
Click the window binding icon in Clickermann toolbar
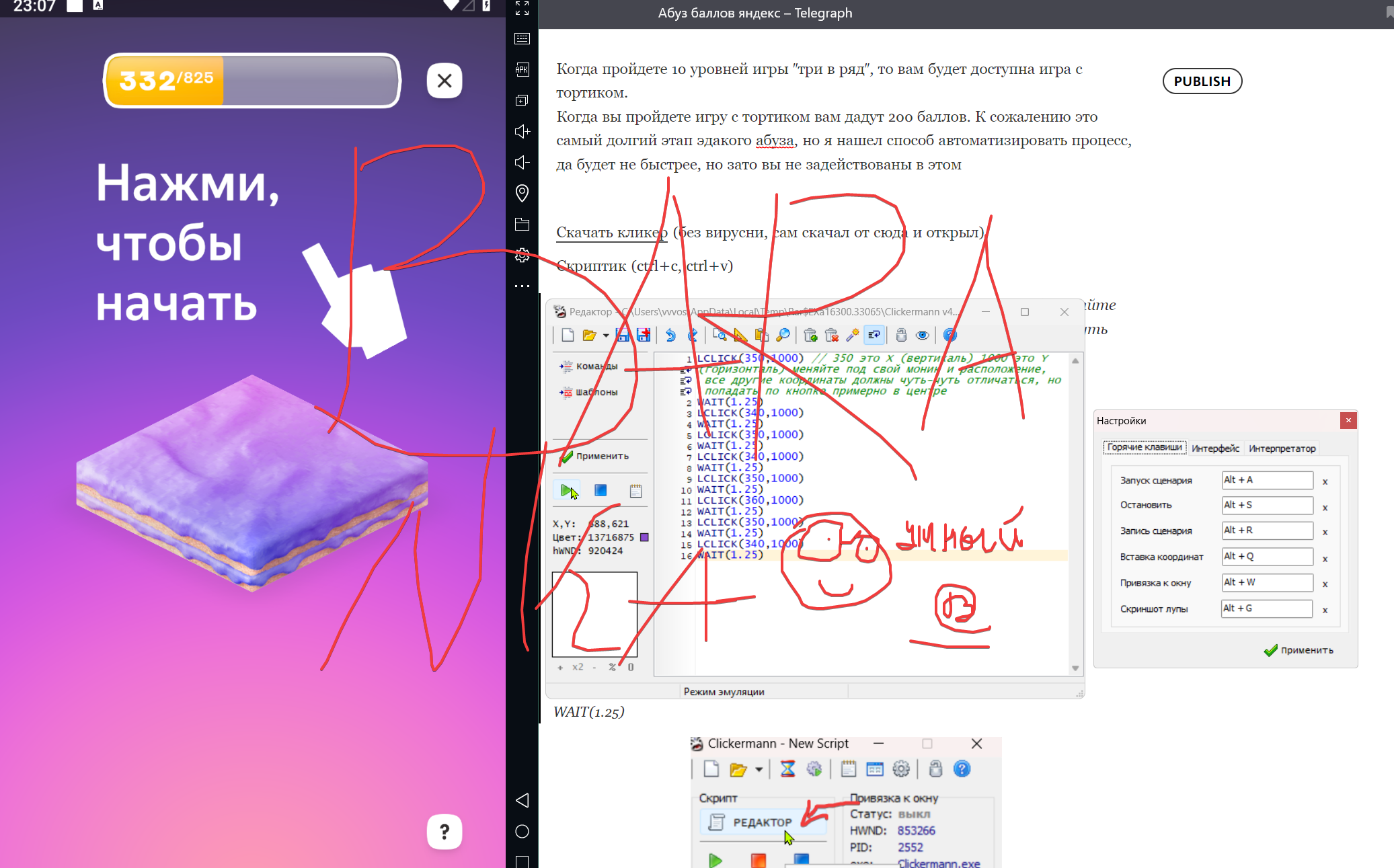coord(874,768)
